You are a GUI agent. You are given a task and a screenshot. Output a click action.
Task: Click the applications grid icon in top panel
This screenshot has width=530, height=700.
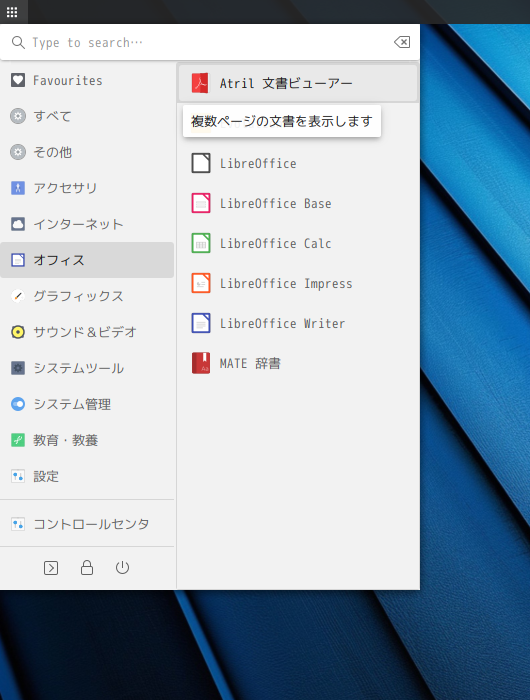(x=12, y=12)
